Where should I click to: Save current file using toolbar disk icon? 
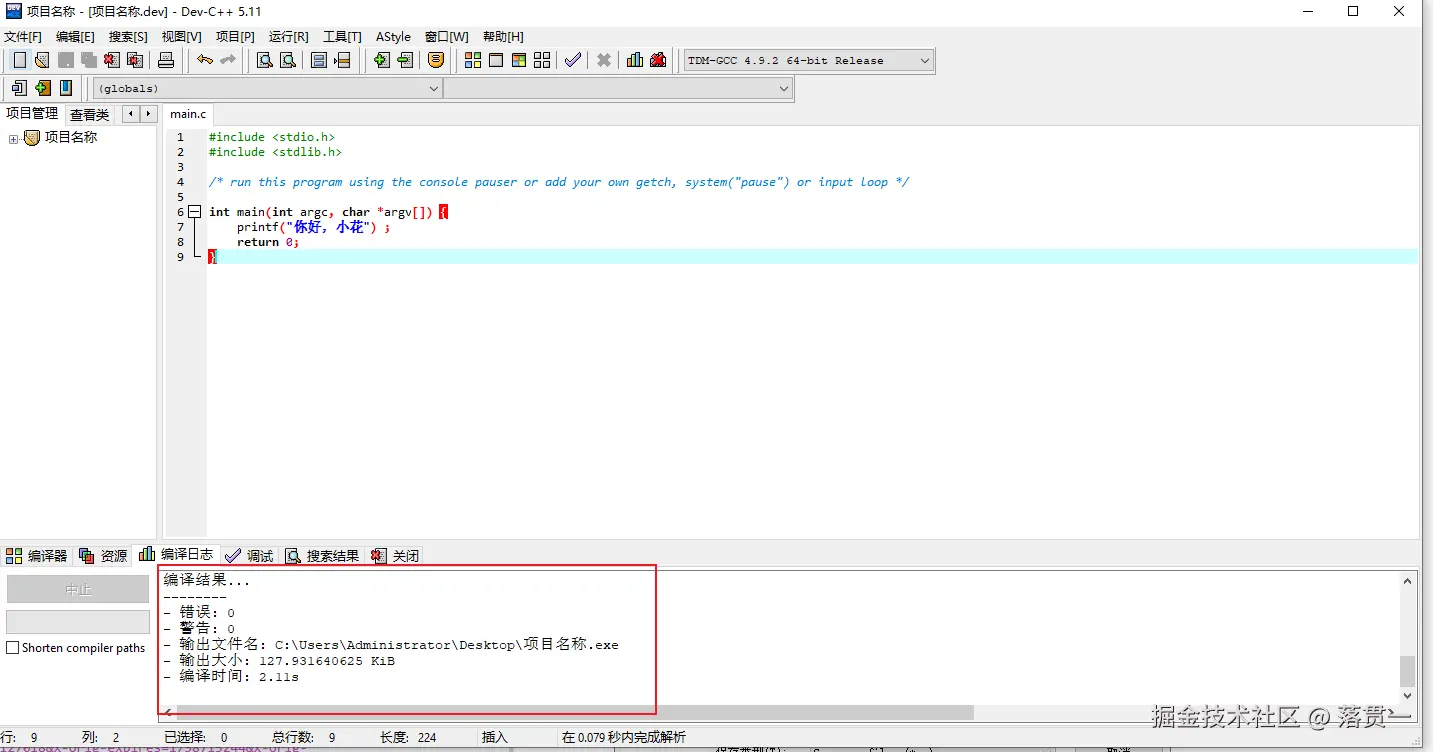(x=65, y=60)
